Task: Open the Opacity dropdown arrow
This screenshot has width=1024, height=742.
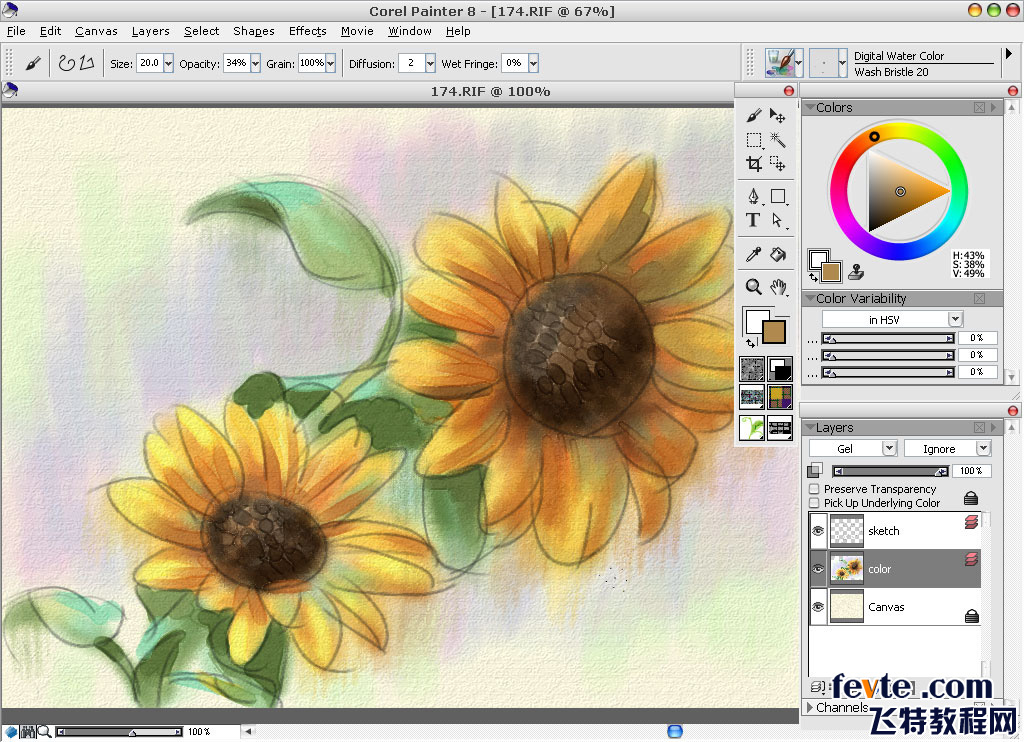Action: (x=255, y=63)
